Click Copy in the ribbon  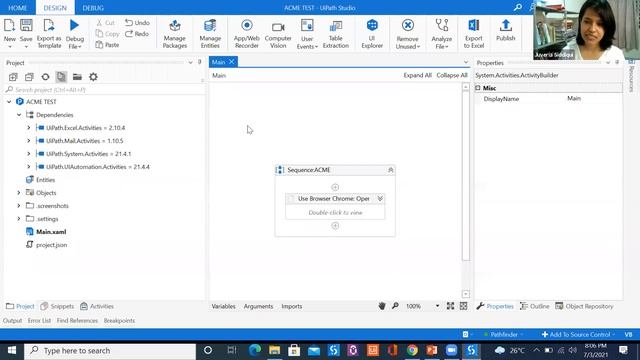pos(107,34)
